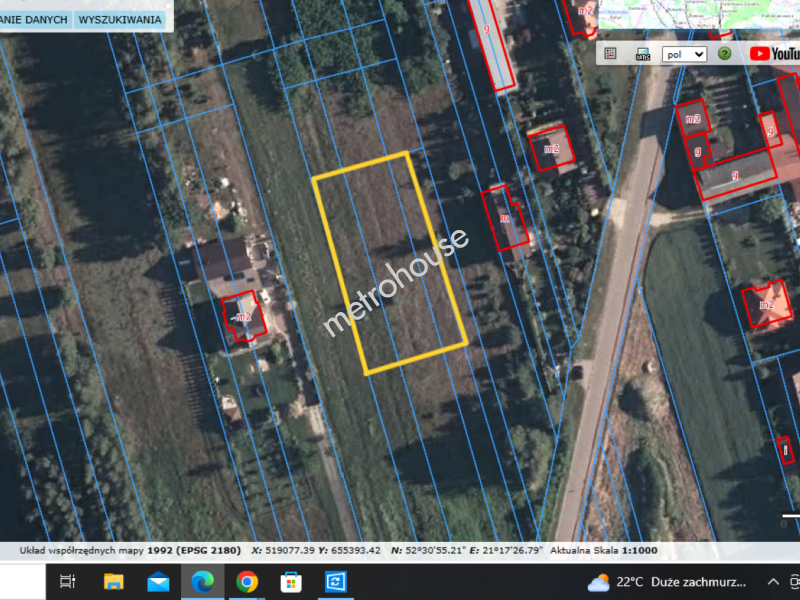Click the N latitude value 52°30'55.21"

point(436,551)
